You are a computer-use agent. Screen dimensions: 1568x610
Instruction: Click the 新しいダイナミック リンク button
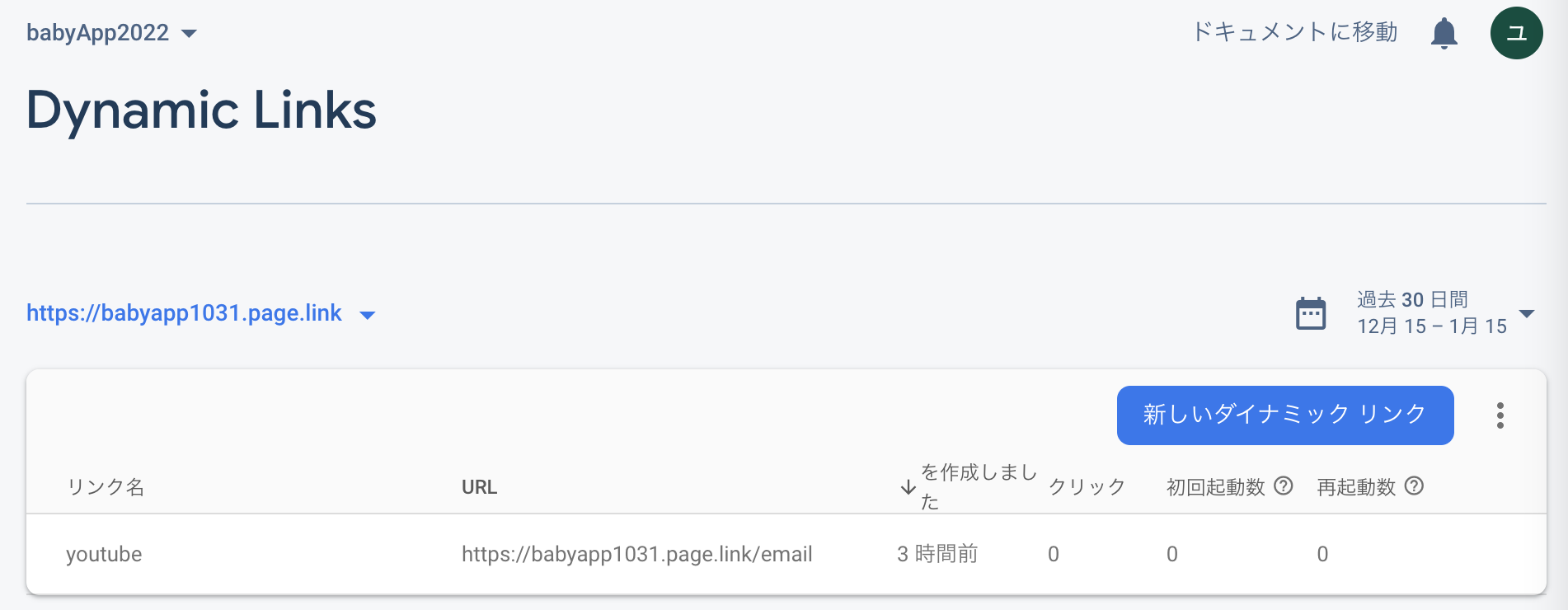pos(1284,415)
